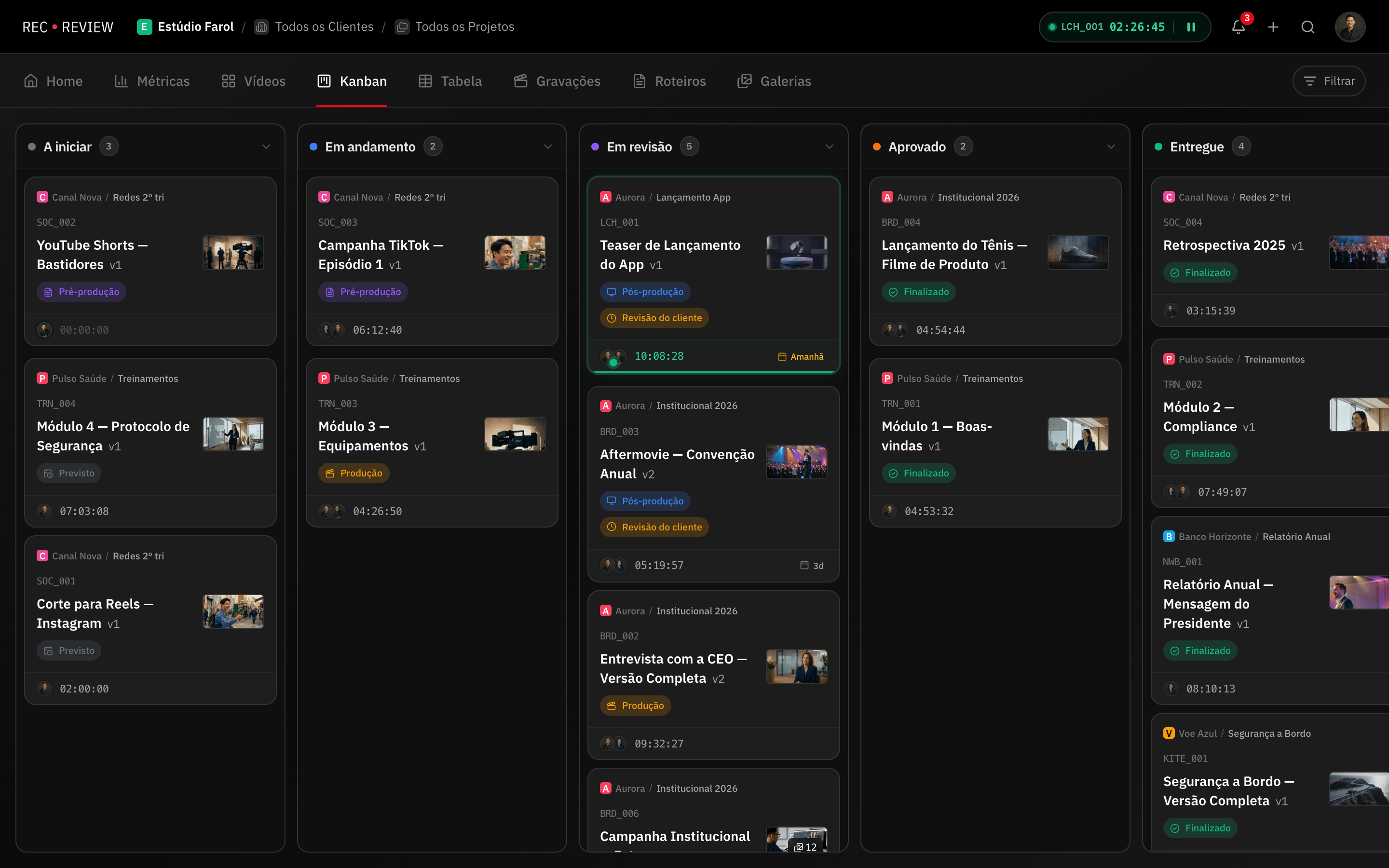Open Todos os Projetos breadcrumb
1389x868 pixels.
coord(455,27)
